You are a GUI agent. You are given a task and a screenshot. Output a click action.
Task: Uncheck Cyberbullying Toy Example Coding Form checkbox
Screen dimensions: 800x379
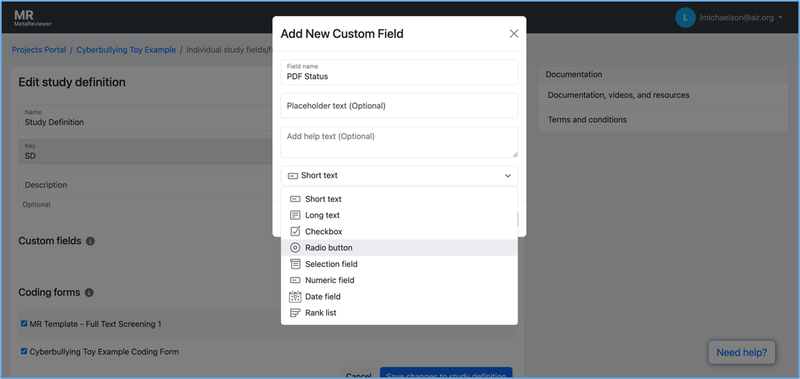point(24,351)
